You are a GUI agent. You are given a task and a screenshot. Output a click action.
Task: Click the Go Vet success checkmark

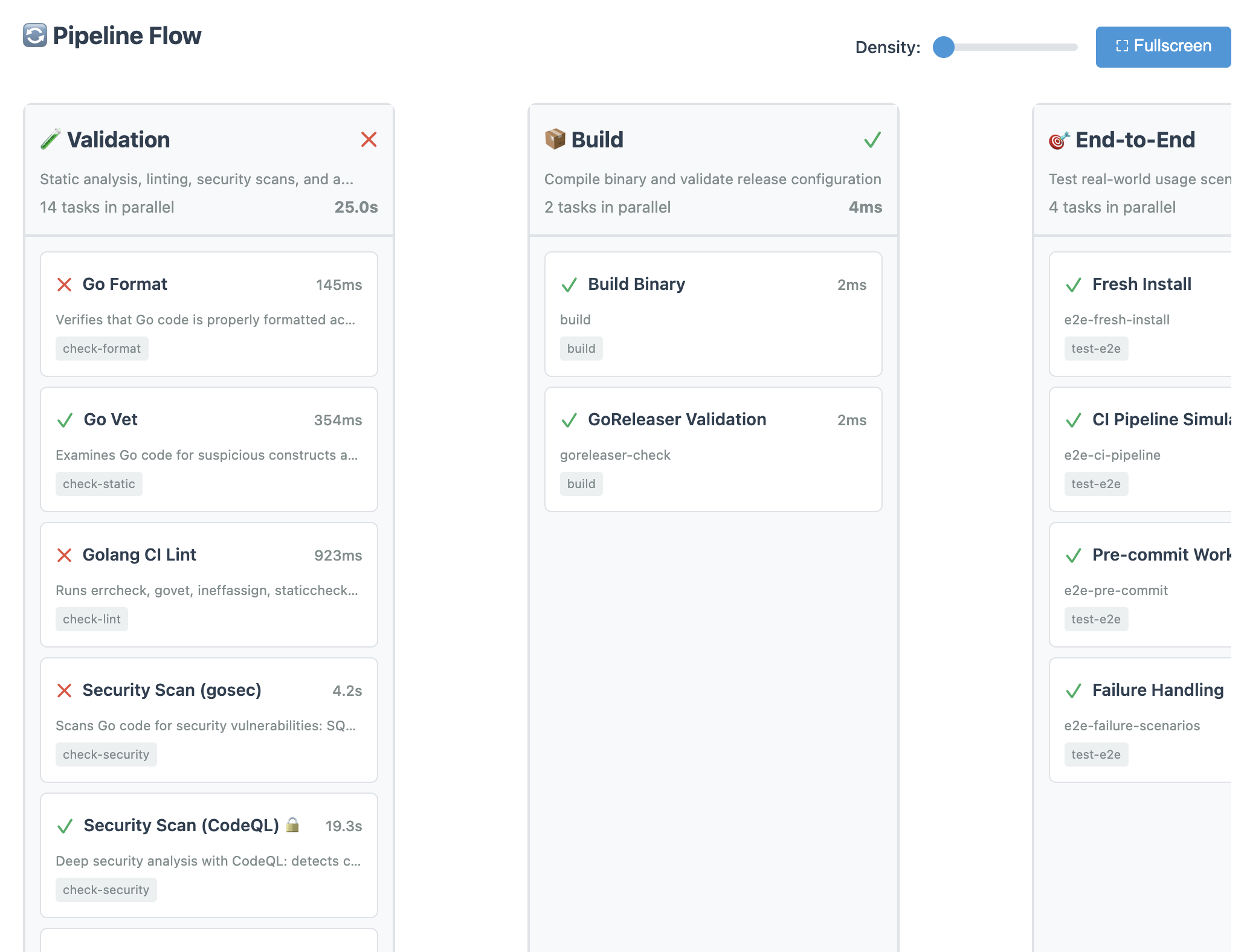(65, 420)
